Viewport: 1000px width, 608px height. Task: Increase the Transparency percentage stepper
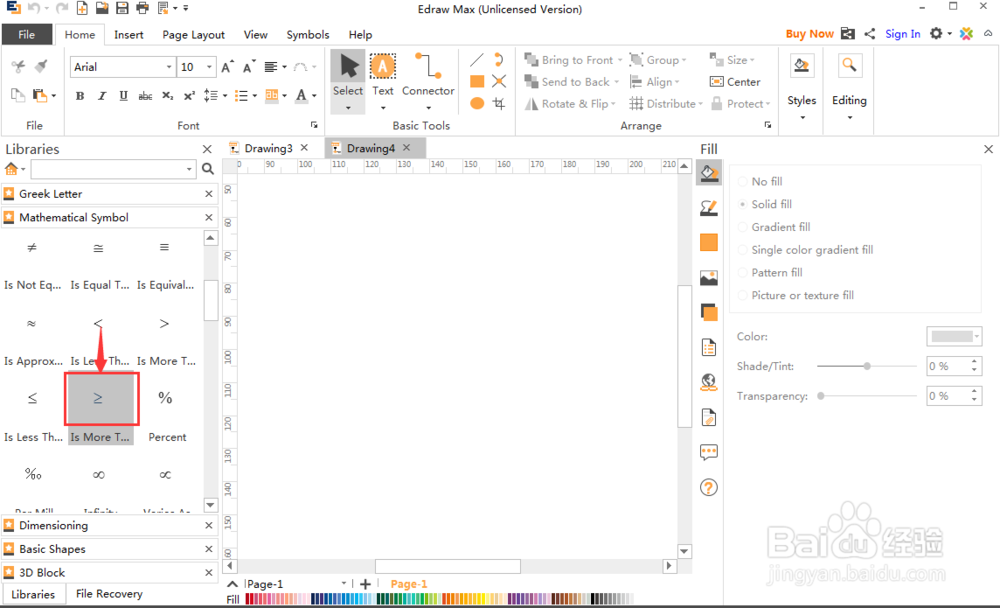pos(974,392)
